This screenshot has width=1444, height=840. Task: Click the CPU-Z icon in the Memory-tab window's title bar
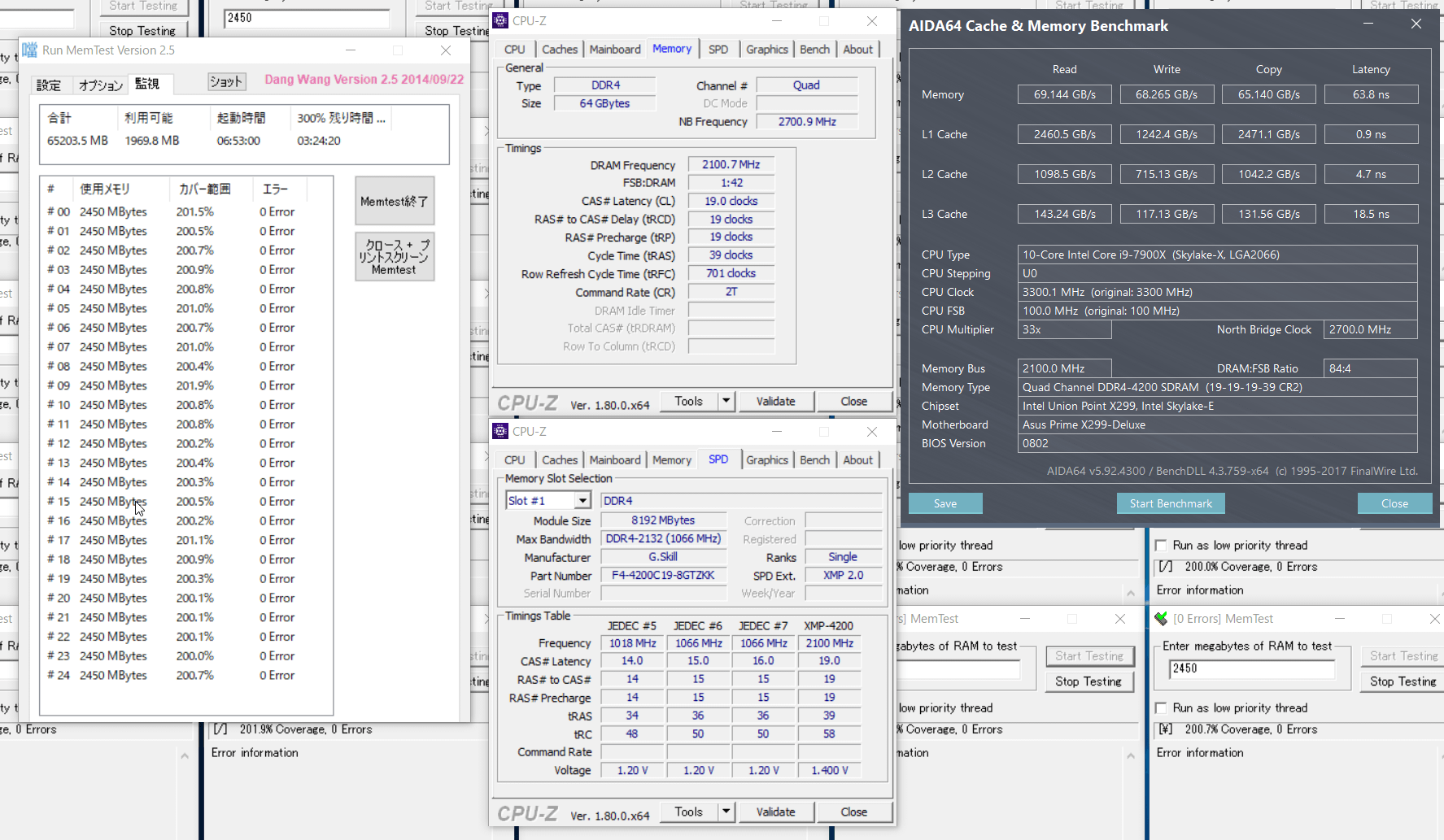coord(501,21)
